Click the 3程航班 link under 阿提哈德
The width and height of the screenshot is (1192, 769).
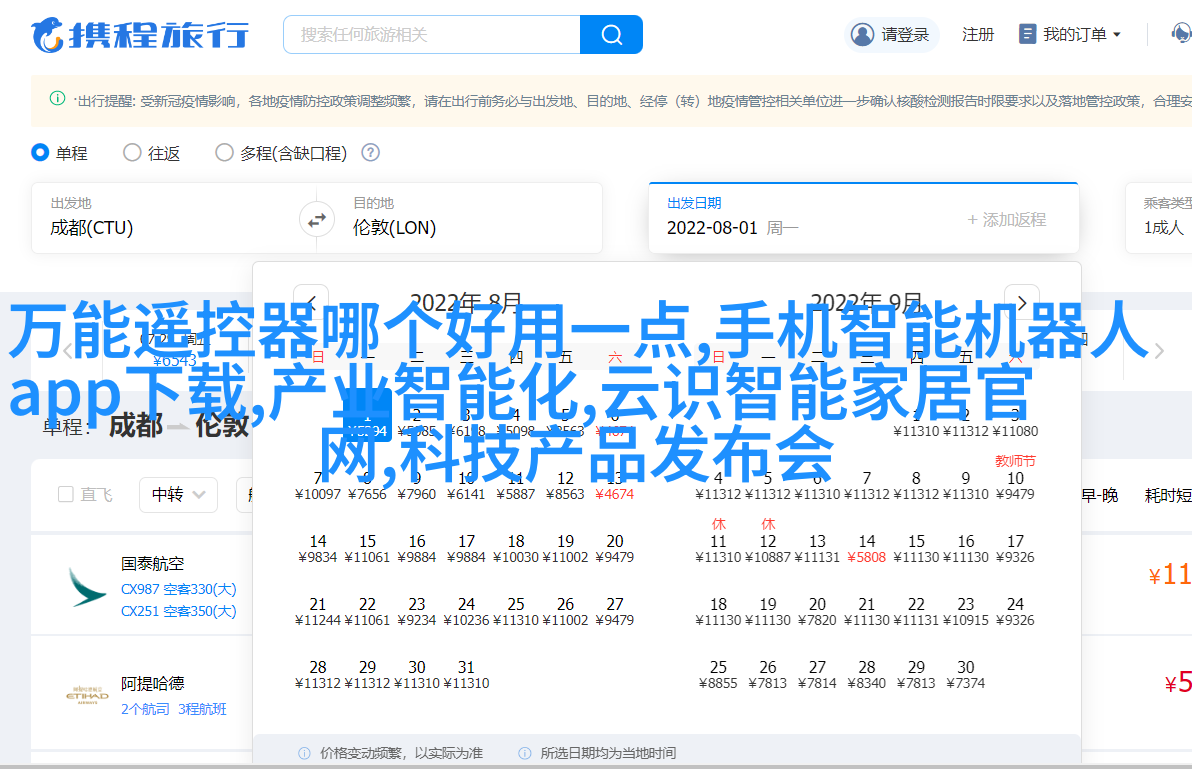[x=202, y=709]
